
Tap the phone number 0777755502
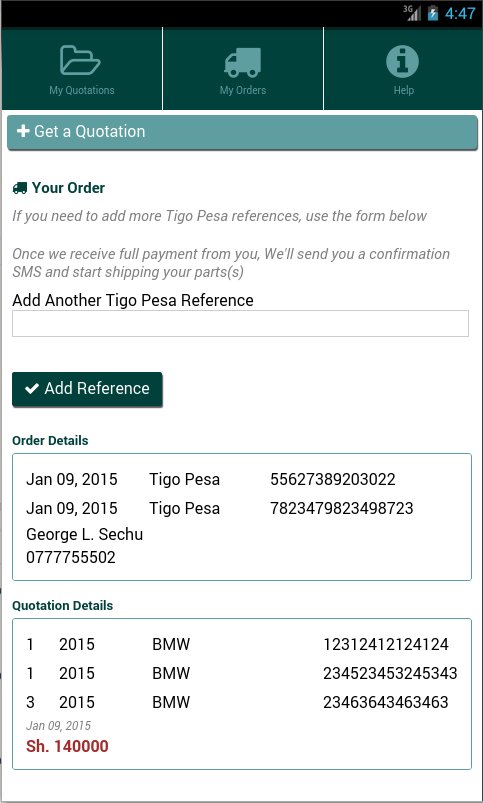point(71,557)
